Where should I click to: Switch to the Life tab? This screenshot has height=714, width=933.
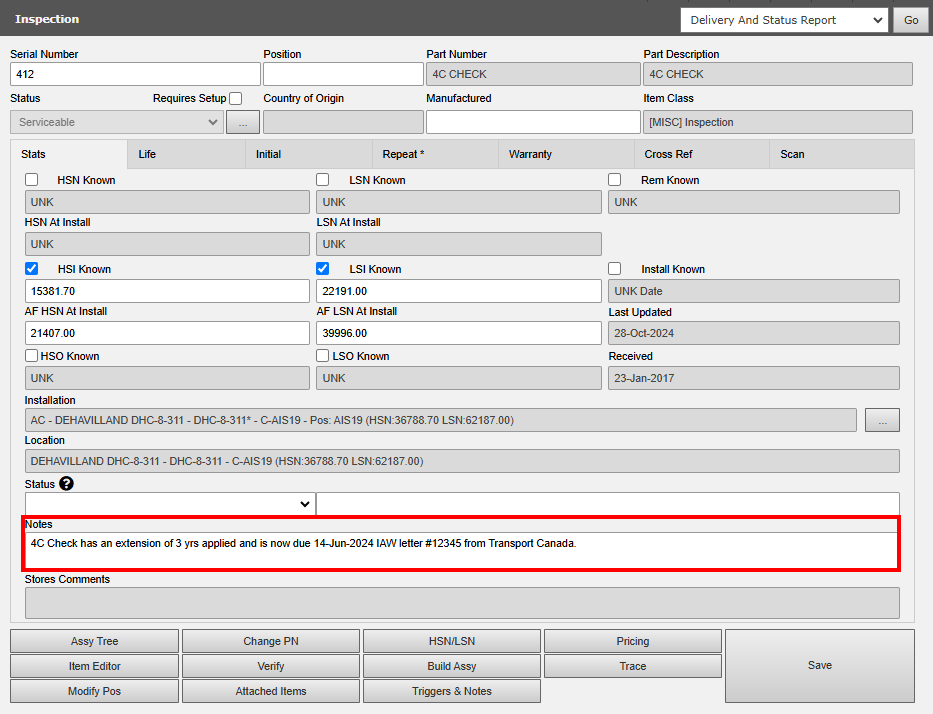coord(147,154)
